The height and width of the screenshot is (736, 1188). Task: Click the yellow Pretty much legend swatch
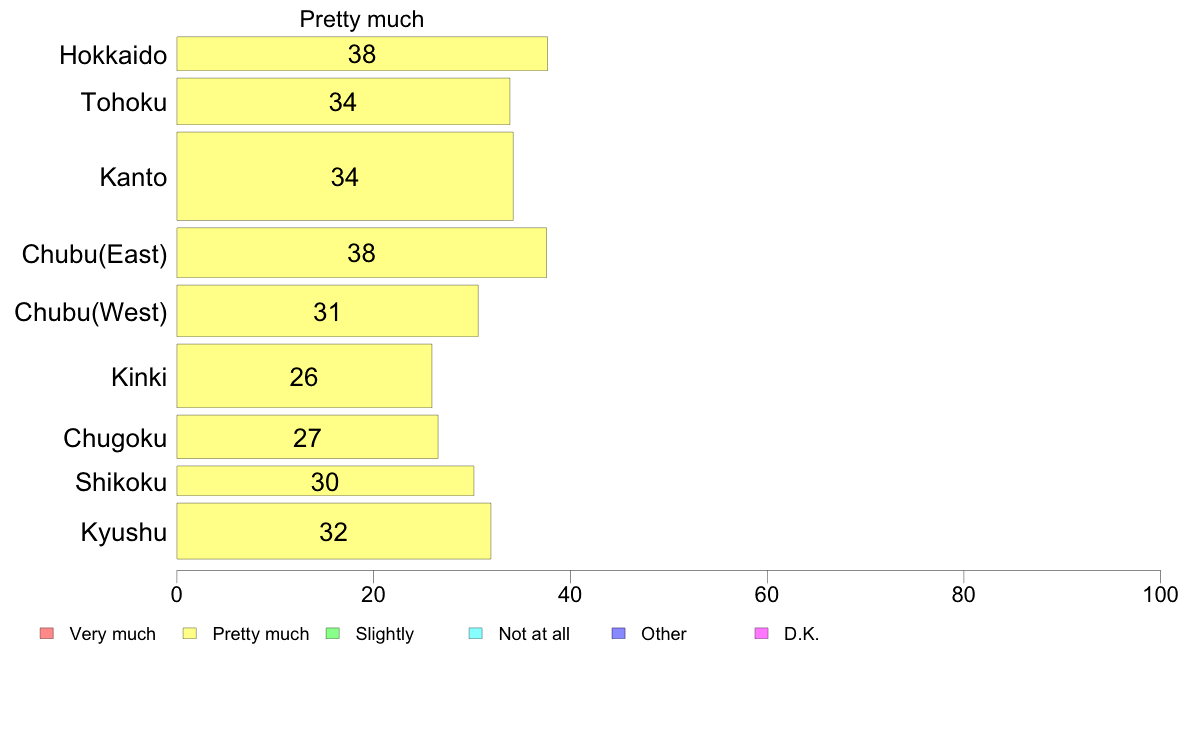(190, 634)
